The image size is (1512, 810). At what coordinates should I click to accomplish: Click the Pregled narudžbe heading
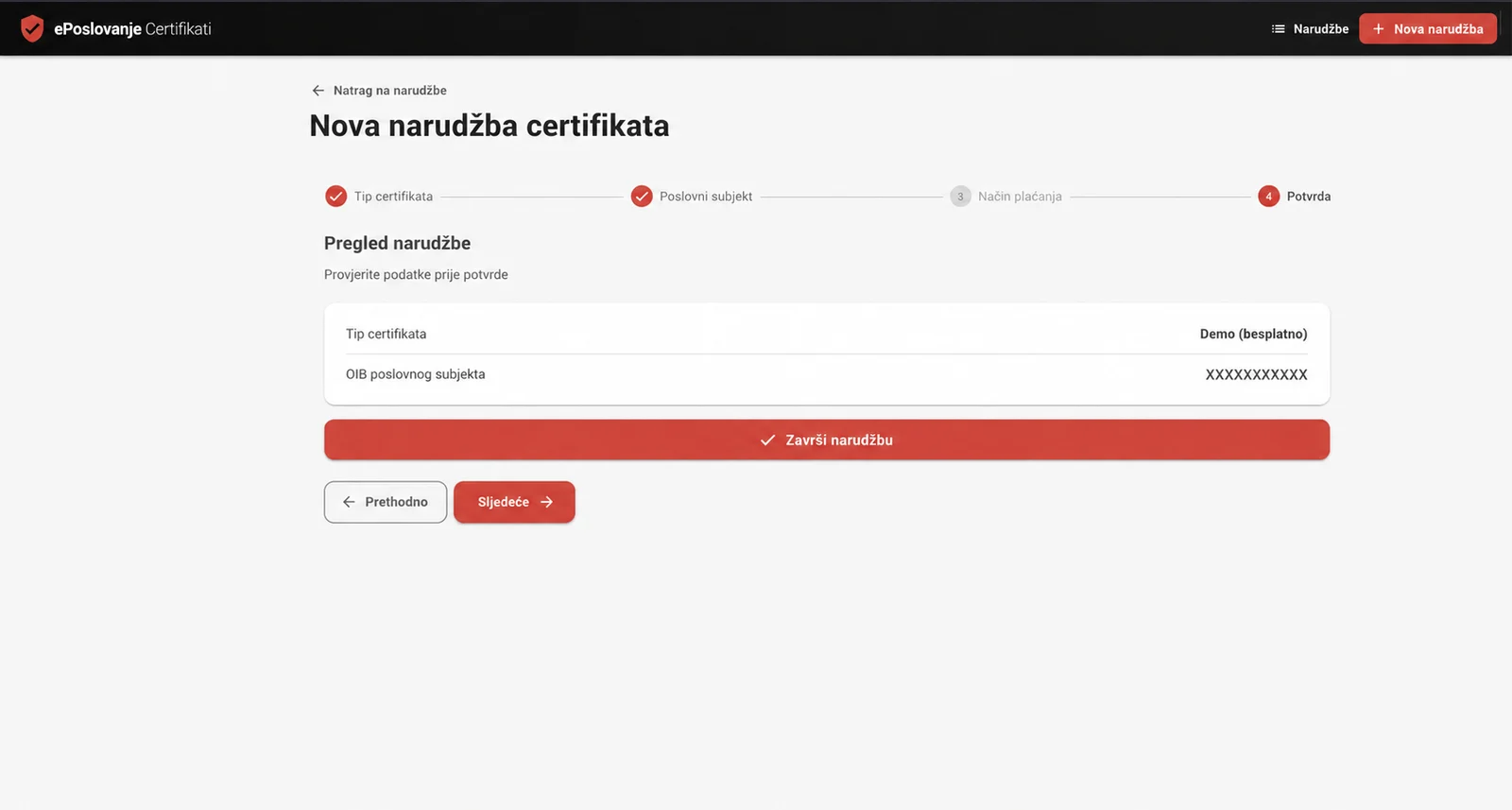point(397,243)
